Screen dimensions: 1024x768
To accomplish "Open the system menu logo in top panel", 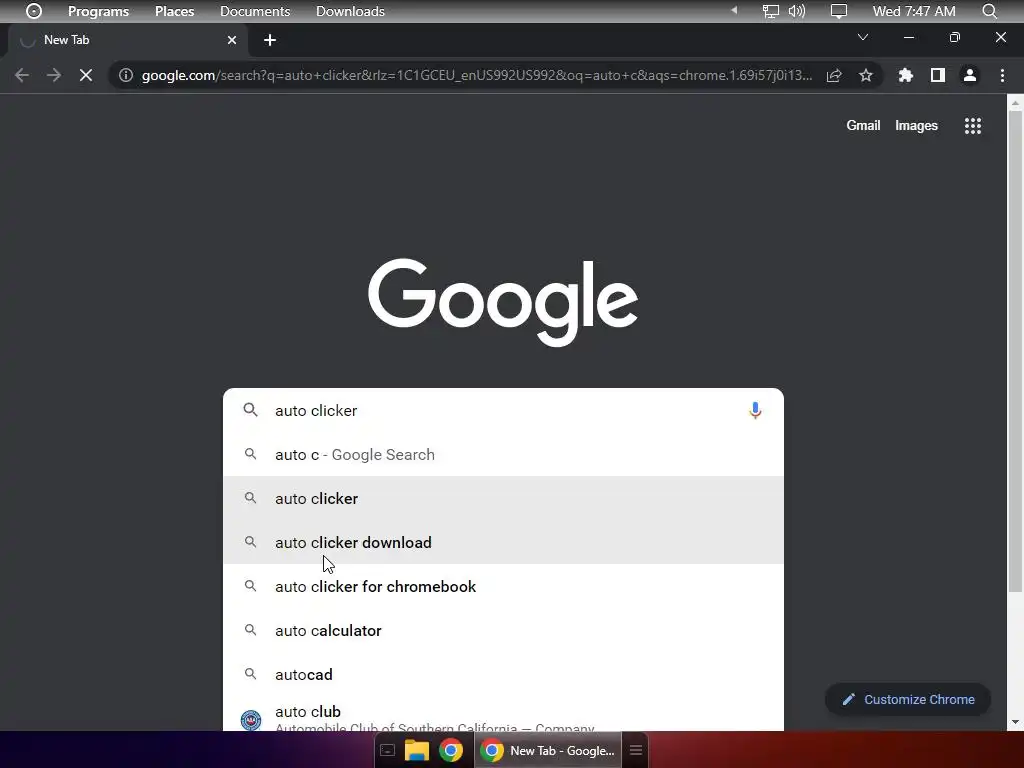I will pyautogui.click(x=34, y=11).
